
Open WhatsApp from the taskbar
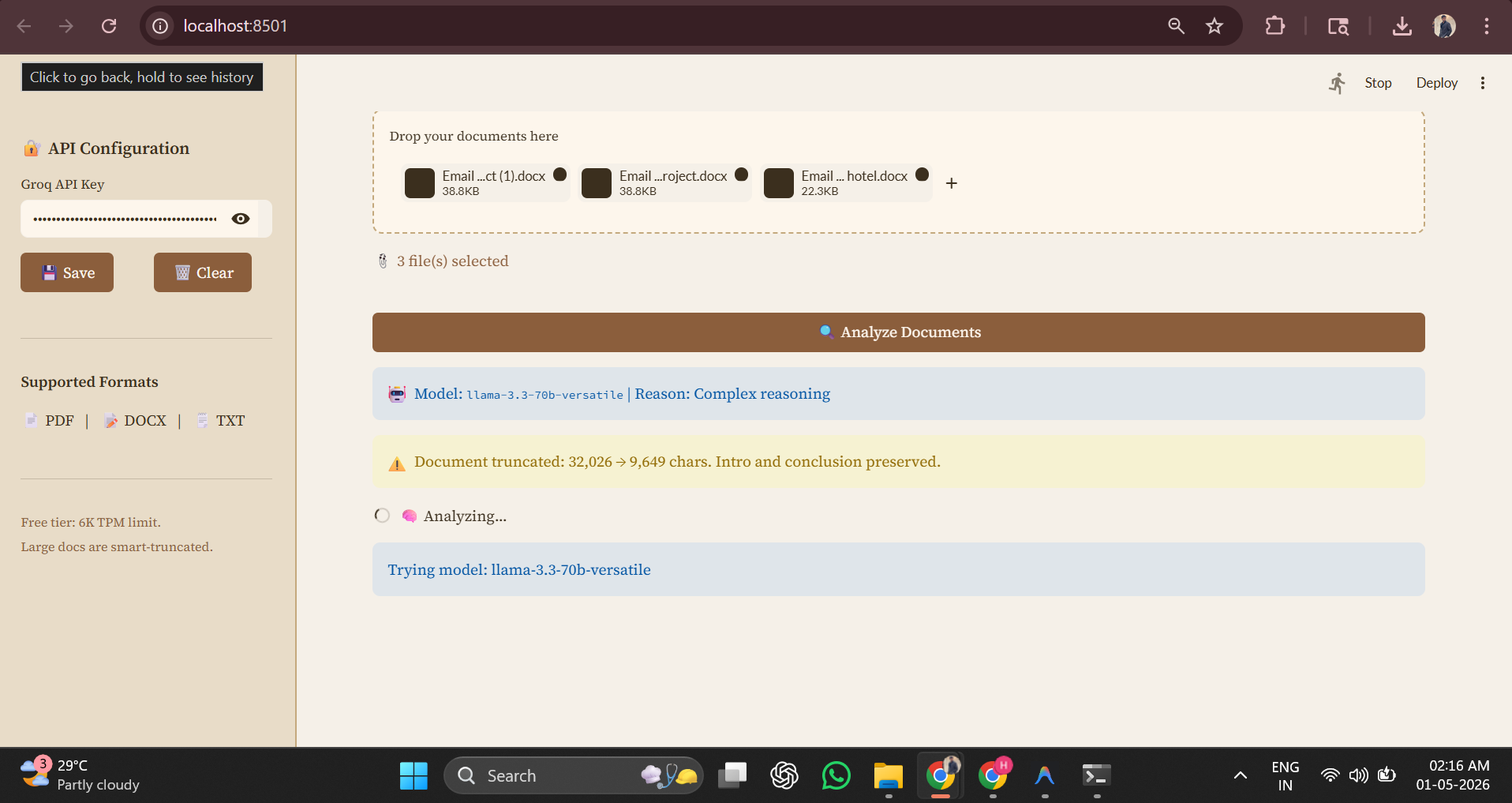point(836,775)
